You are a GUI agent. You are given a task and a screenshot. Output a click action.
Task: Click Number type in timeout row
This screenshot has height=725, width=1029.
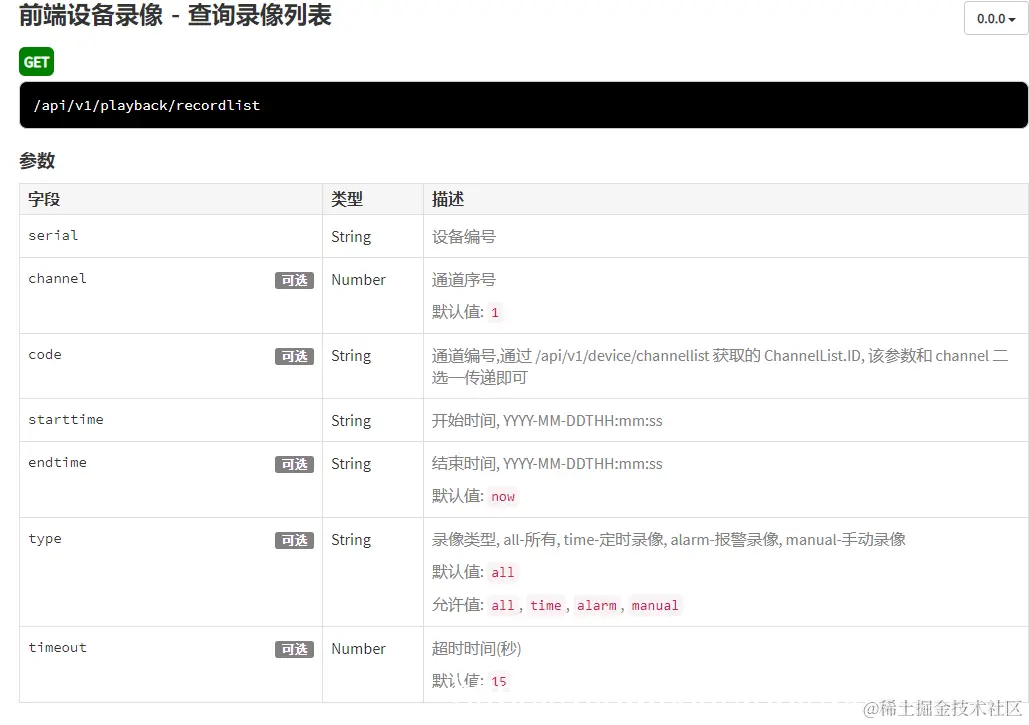click(358, 648)
